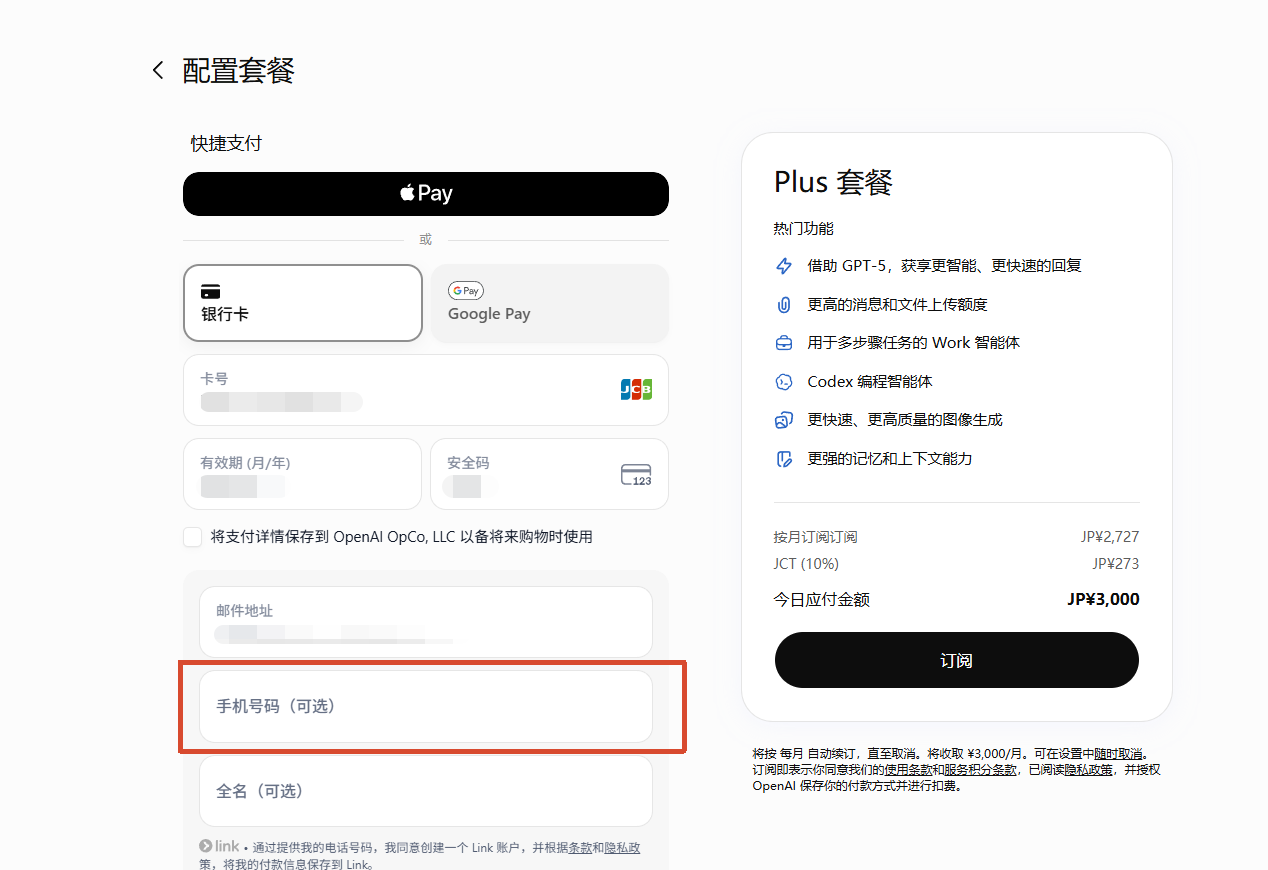The image size is (1268, 870).
Task: Click the 订阅 subscribe button
Action: click(957, 660)
